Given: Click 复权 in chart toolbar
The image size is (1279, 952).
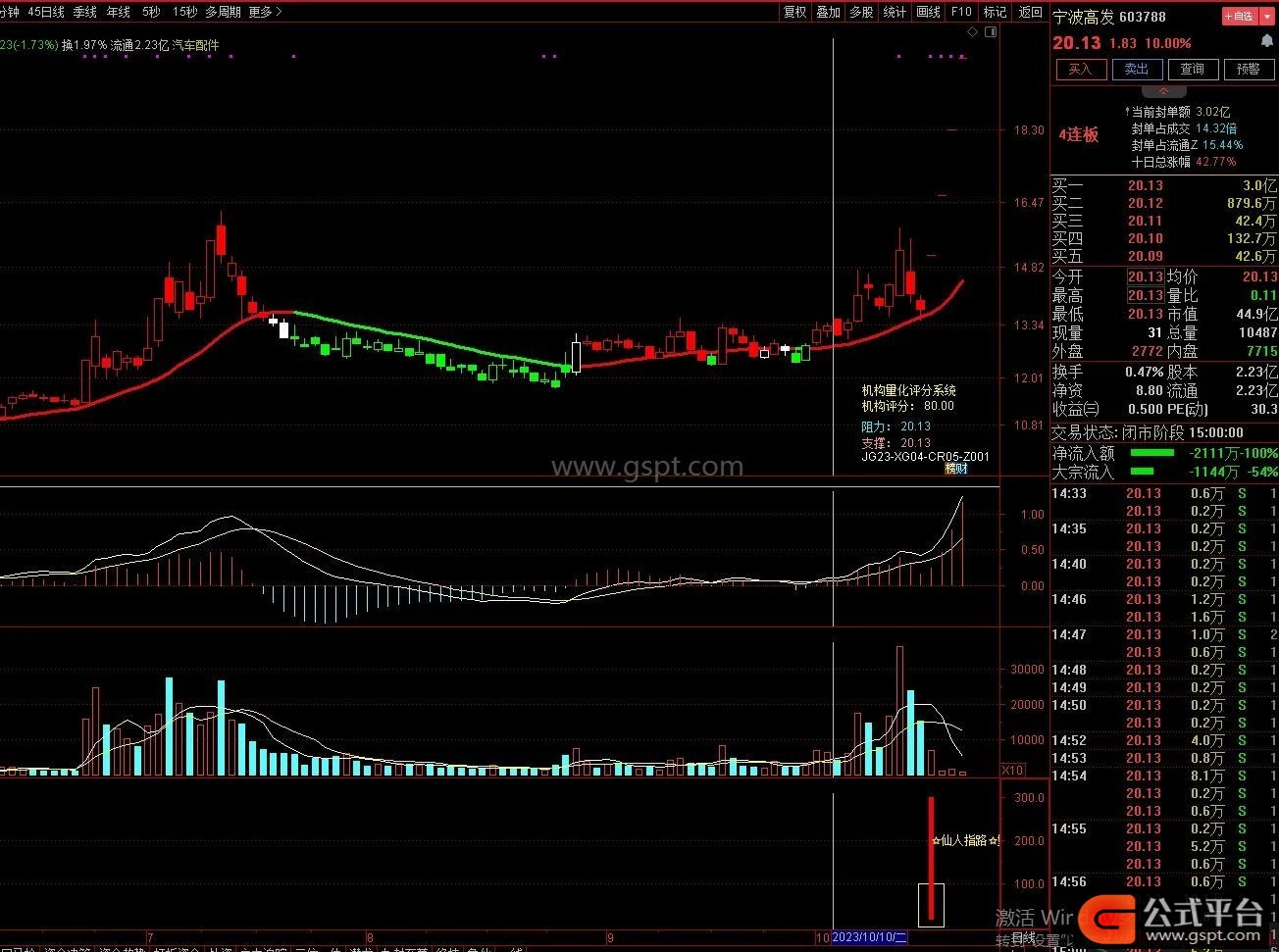Looking at the screenshot, I should pos(794,12).
